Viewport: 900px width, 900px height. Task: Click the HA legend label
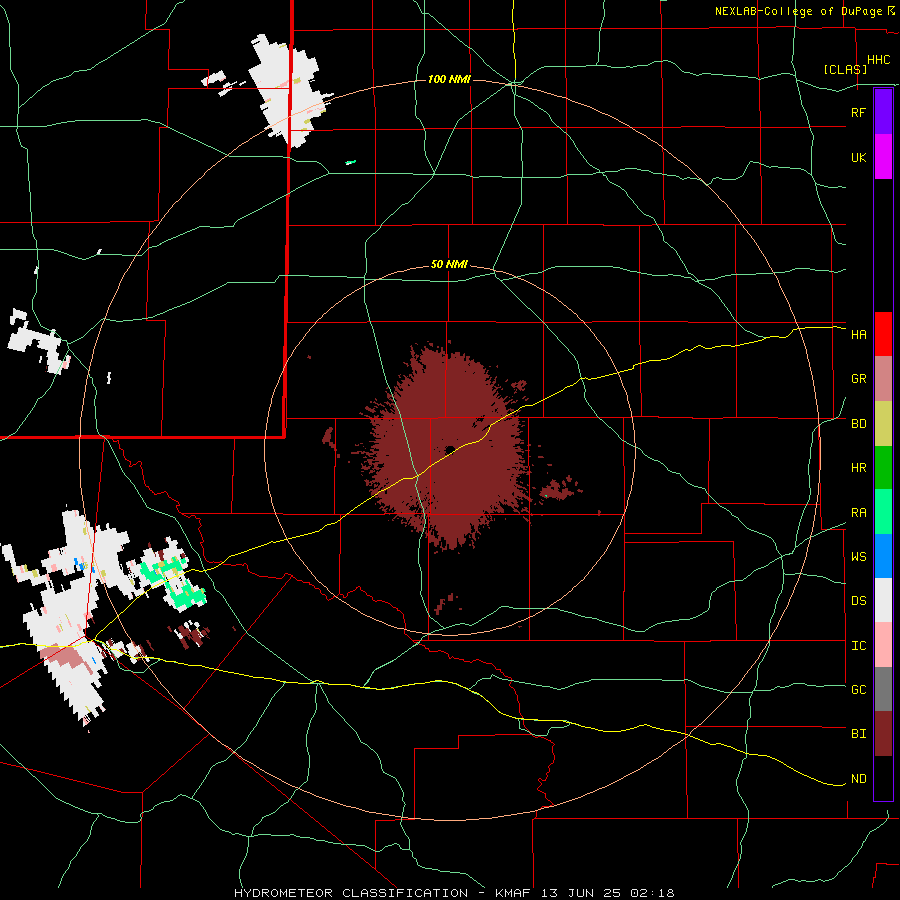point(858,335)
